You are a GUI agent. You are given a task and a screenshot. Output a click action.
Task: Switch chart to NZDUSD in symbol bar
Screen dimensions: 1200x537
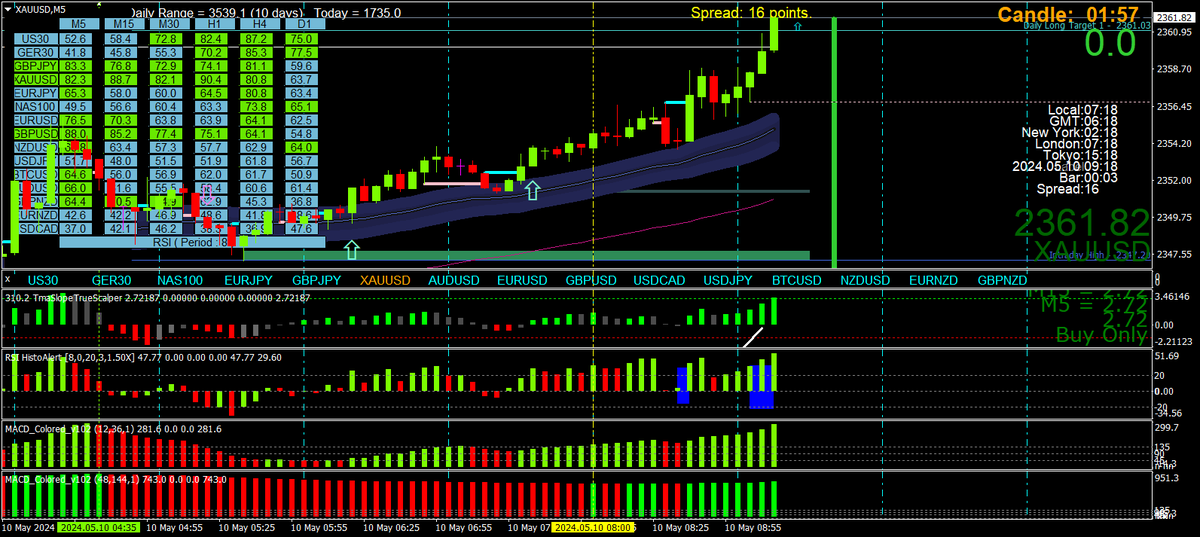(865, 281)
